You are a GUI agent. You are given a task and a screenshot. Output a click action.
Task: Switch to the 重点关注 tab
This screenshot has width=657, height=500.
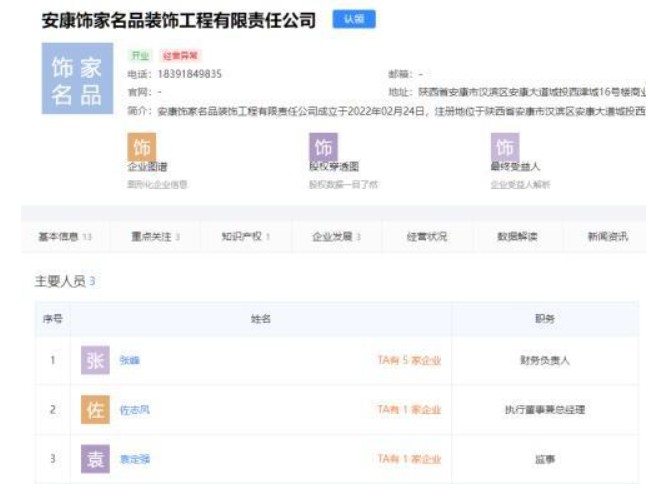click(155, 237)
